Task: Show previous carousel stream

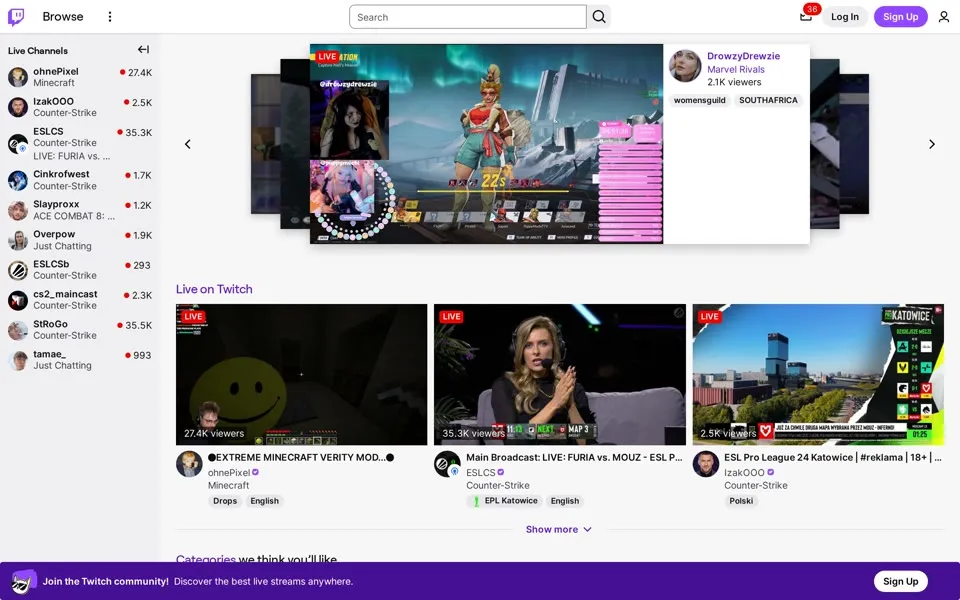Action: [x=188, y=144]
